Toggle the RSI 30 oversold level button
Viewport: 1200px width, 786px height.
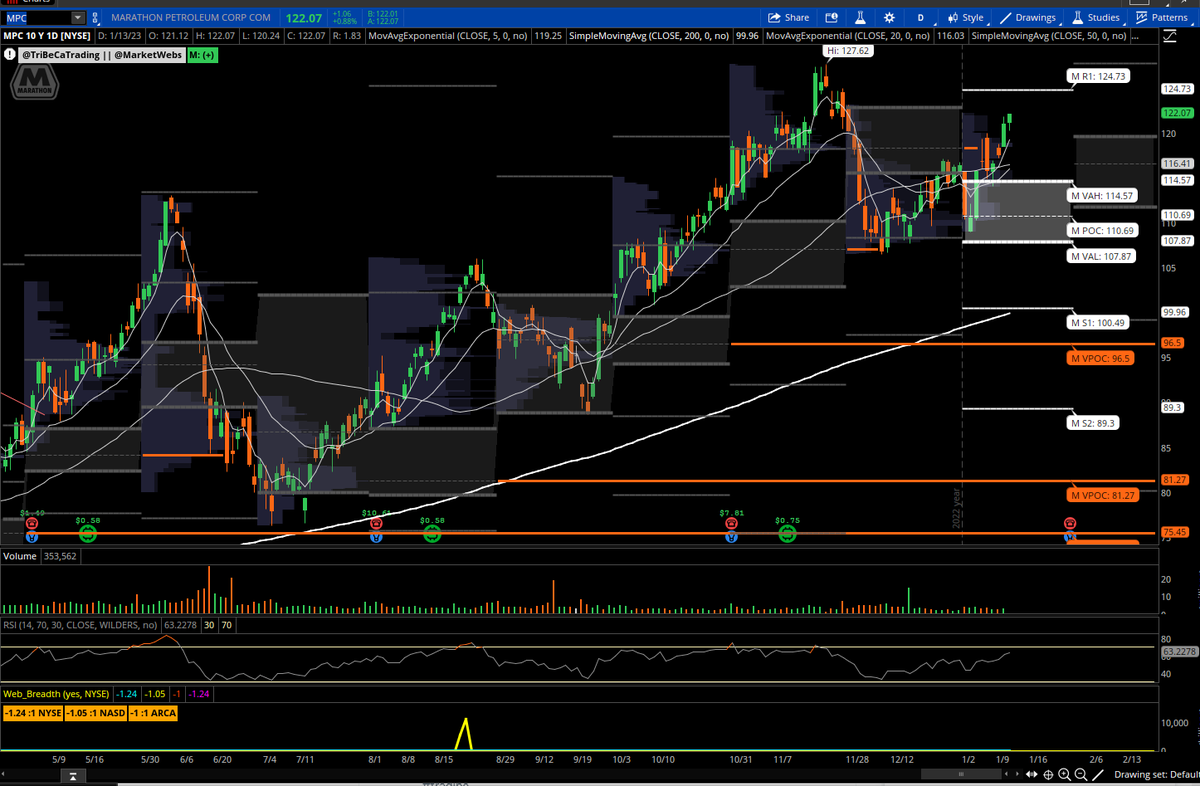tap(207, 624)
